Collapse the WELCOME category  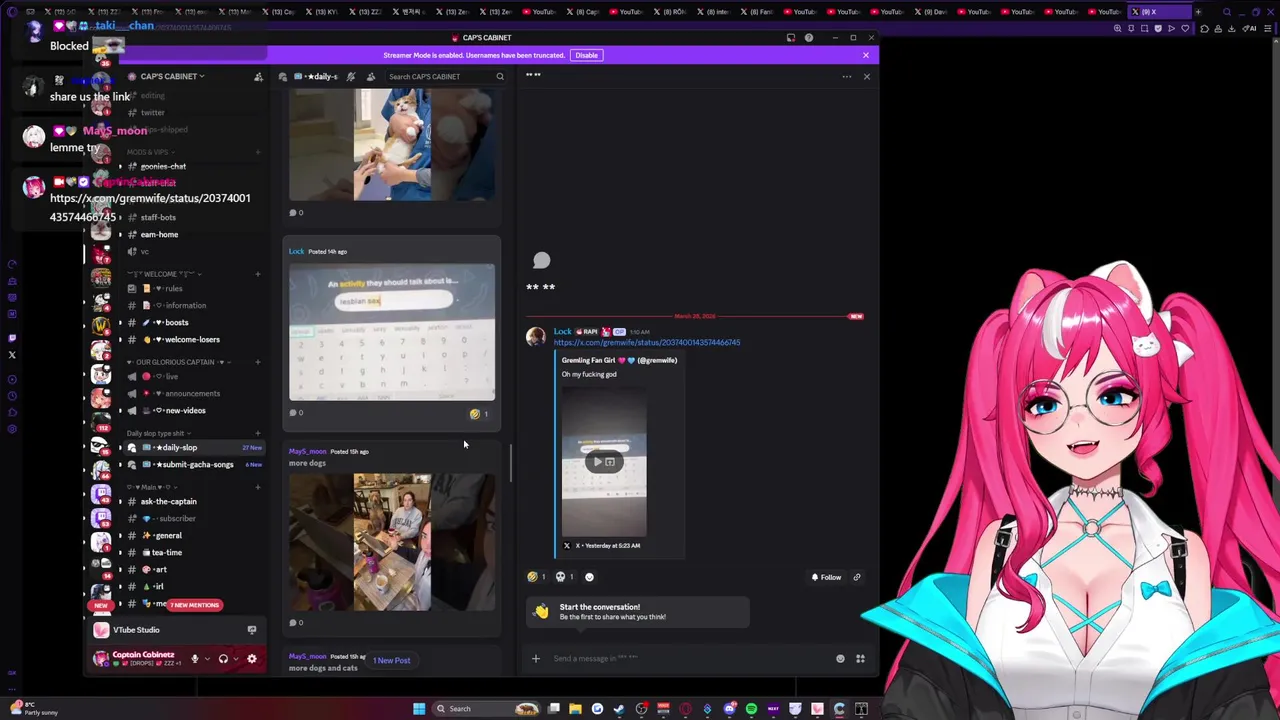163,274
